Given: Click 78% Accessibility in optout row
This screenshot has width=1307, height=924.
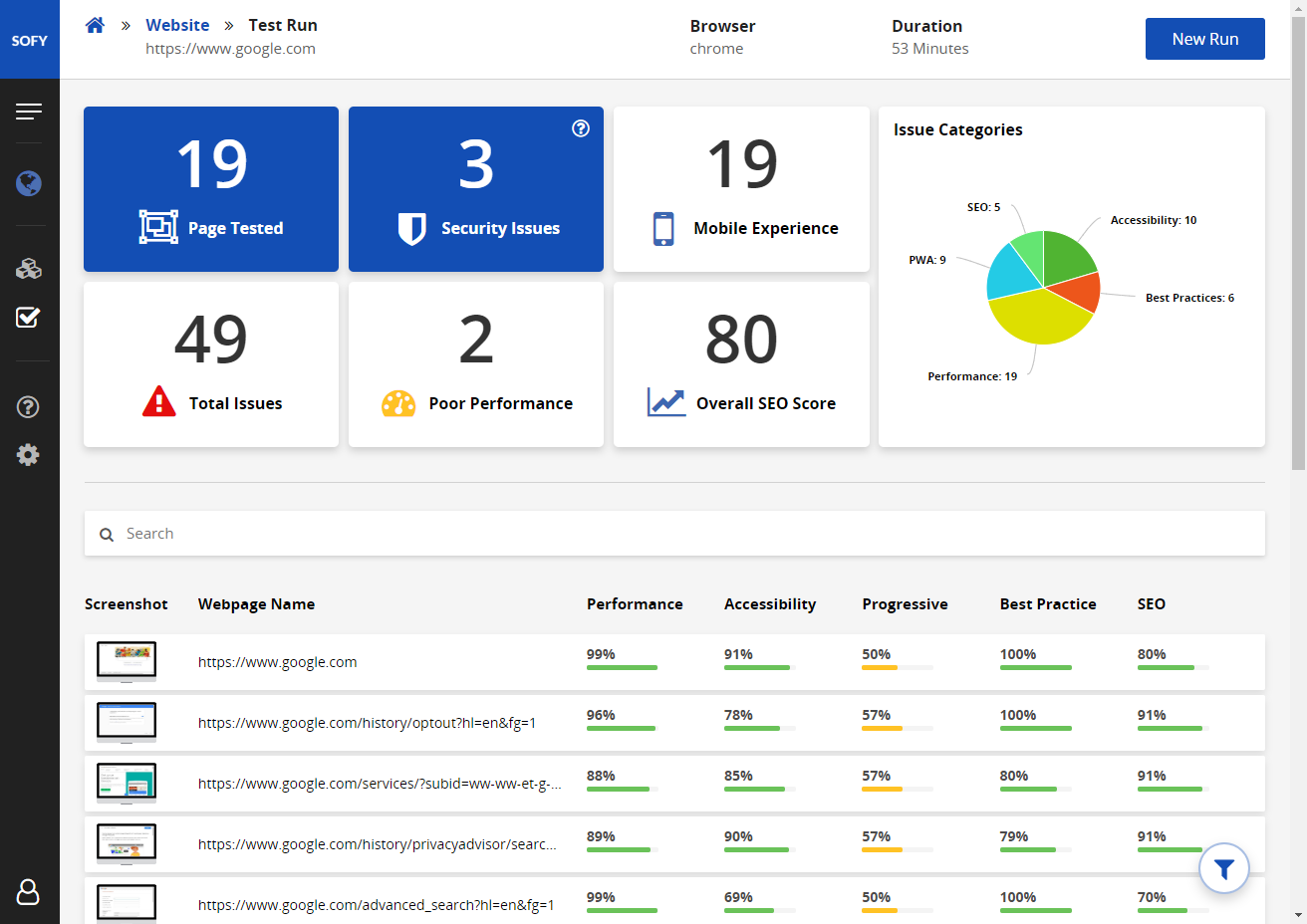Looking at the screenshot, I should coord(738,715).
